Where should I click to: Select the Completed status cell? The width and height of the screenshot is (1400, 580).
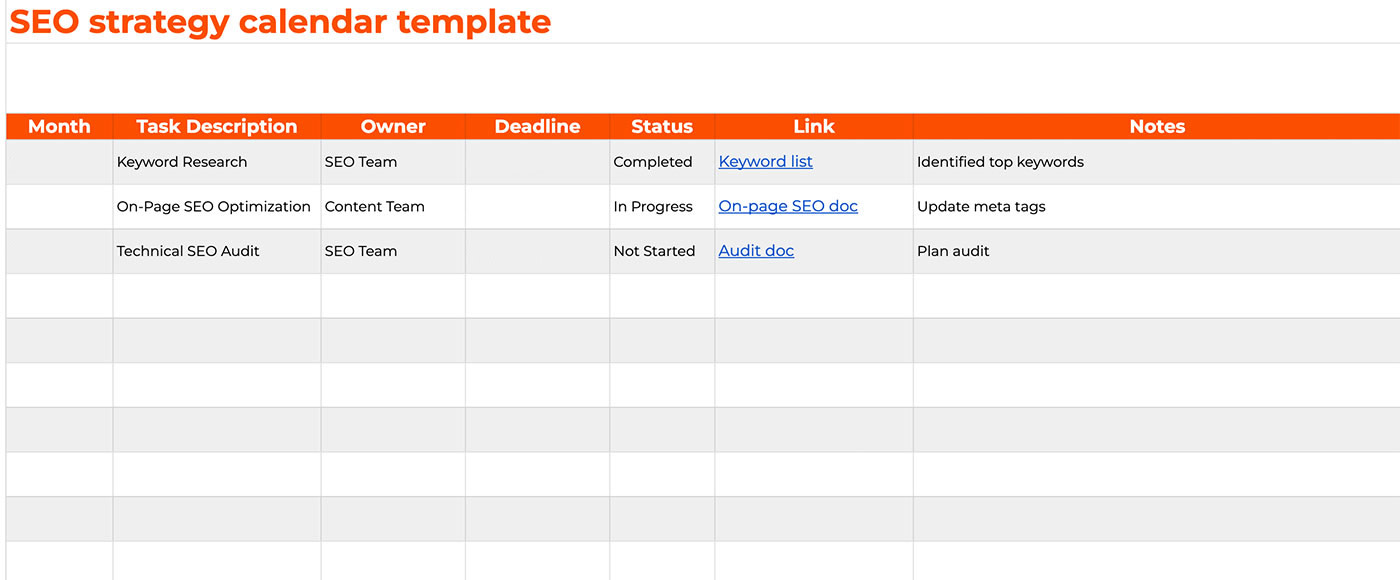[653, 162]
